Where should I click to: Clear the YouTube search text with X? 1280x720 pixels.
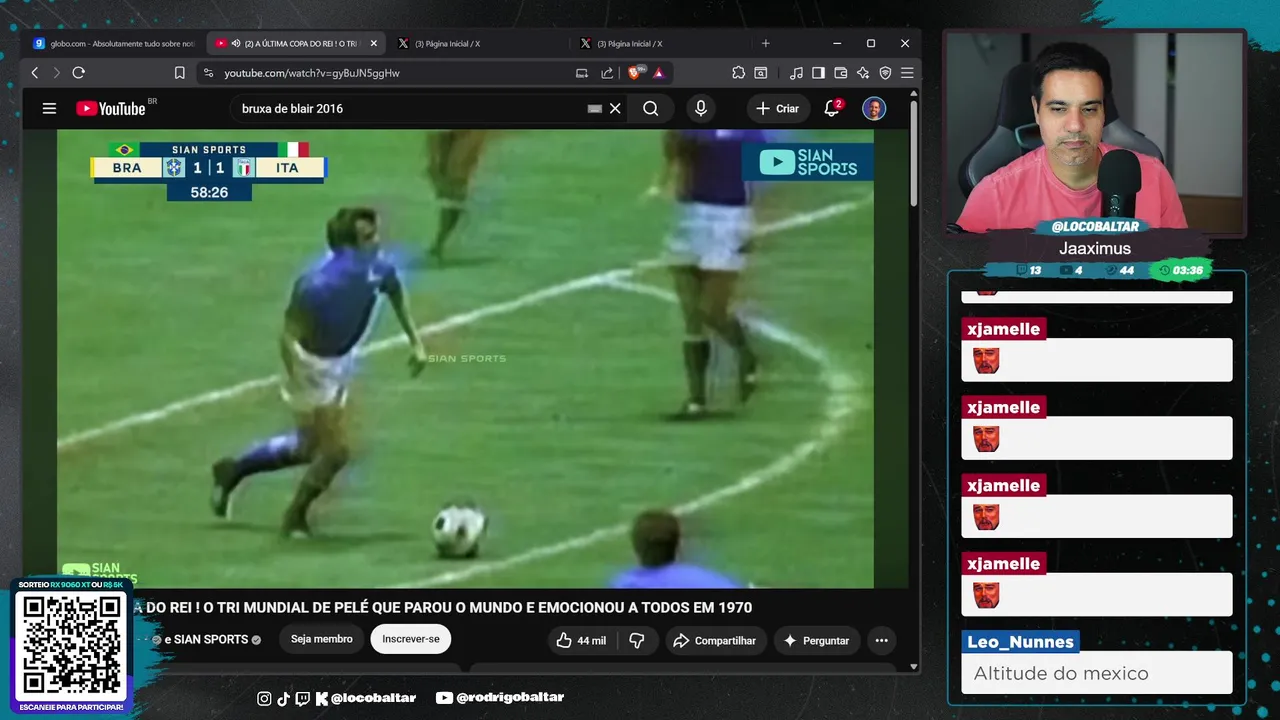615,108
